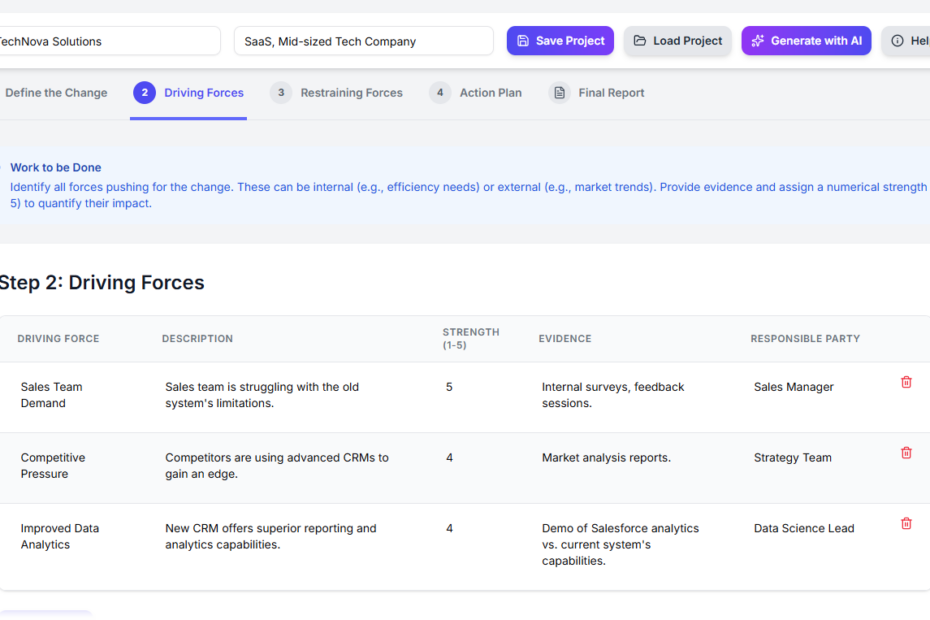Click the step 3 number badge
This screenshot has width=930, height=620.
point(281,93)
